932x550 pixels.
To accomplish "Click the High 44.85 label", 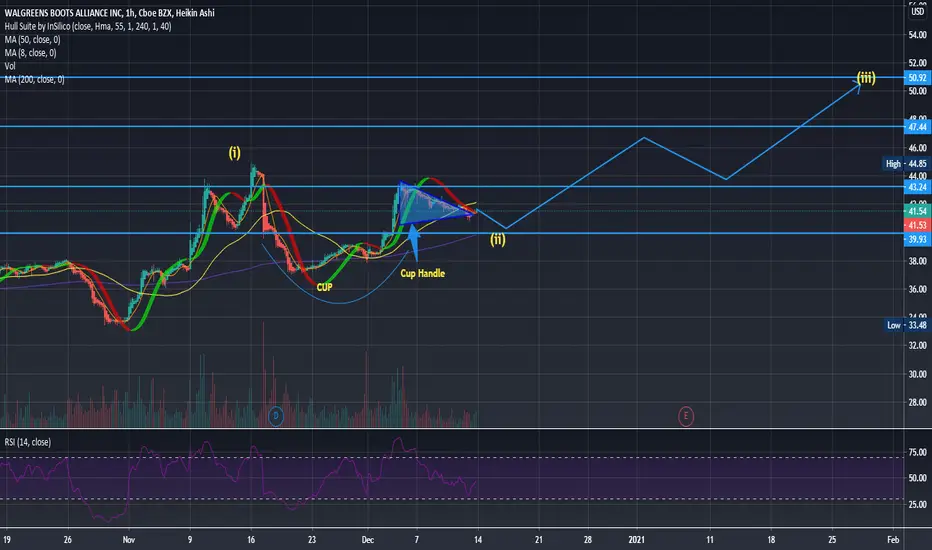I will pyautogui.click(x=906, y=164).
